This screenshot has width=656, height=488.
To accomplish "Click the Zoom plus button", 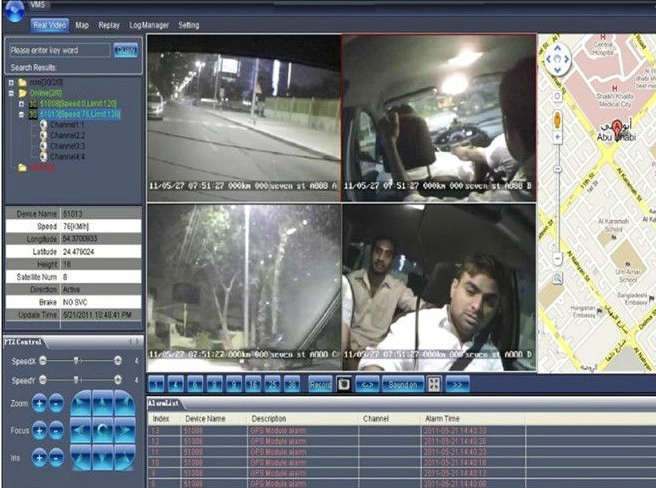I will coord(39,403).
